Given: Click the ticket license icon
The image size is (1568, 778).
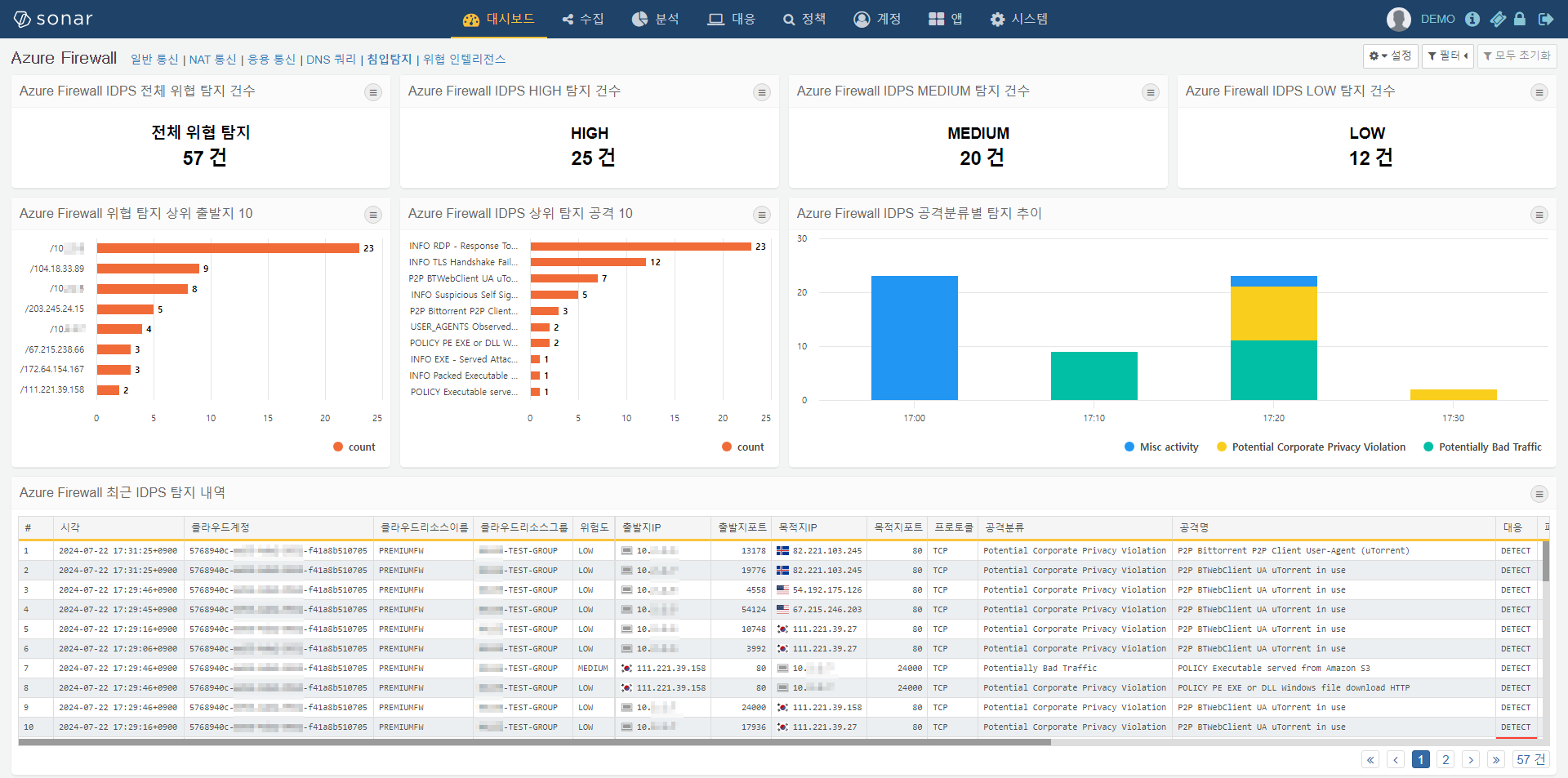Looking at the screenshot, I should (x=1497, y=19).
